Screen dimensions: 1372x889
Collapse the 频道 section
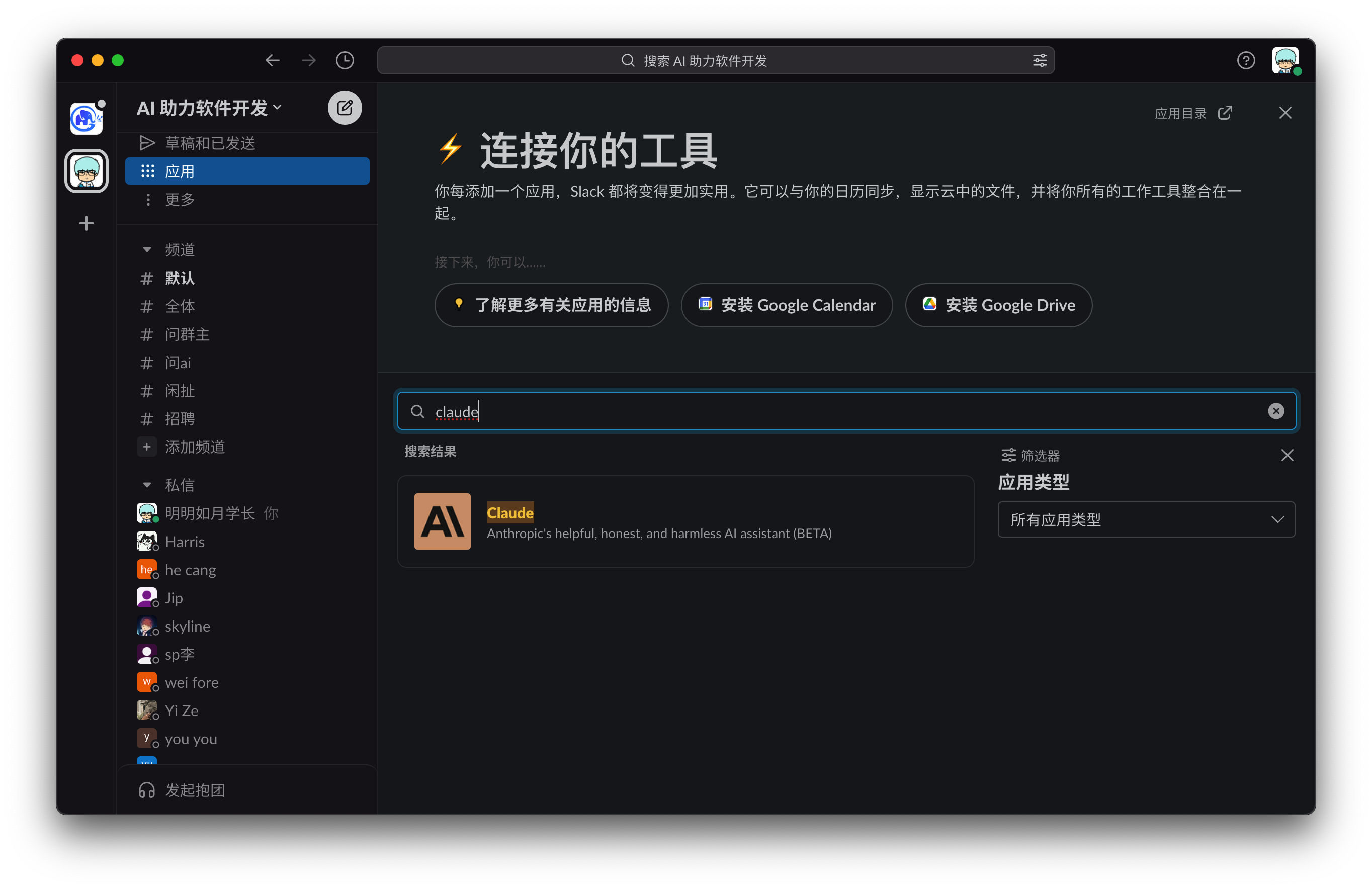click(x=146, y=249)
